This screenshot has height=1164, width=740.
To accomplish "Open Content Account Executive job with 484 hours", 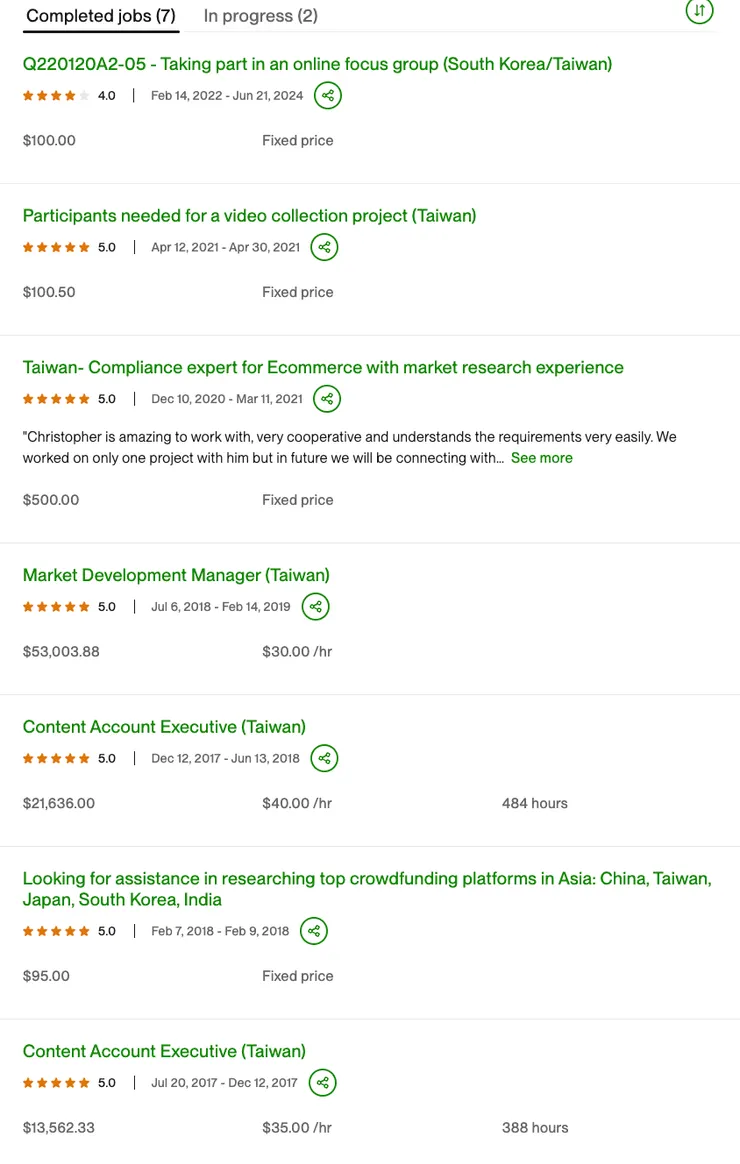I will coord(164,727).
